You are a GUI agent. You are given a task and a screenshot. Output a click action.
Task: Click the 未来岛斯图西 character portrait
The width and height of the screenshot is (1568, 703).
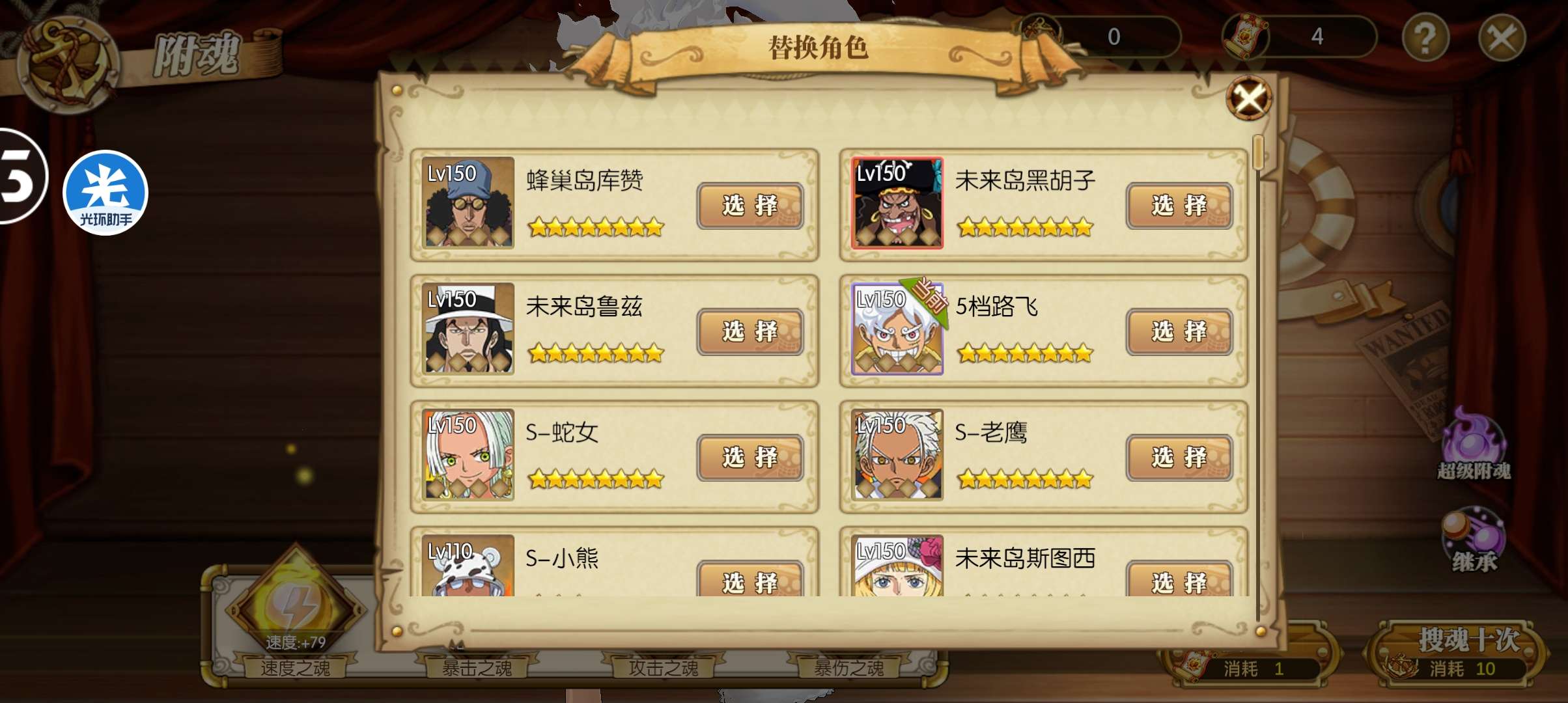point(897,566)
